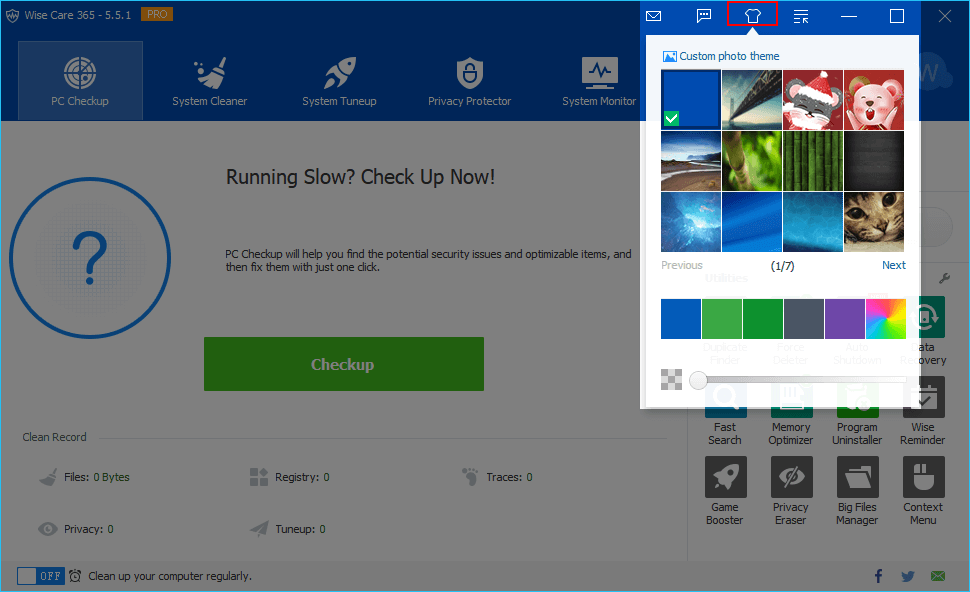
Task: Toggle the scheduled cleanup OFF switch
Action: point(40,576)
